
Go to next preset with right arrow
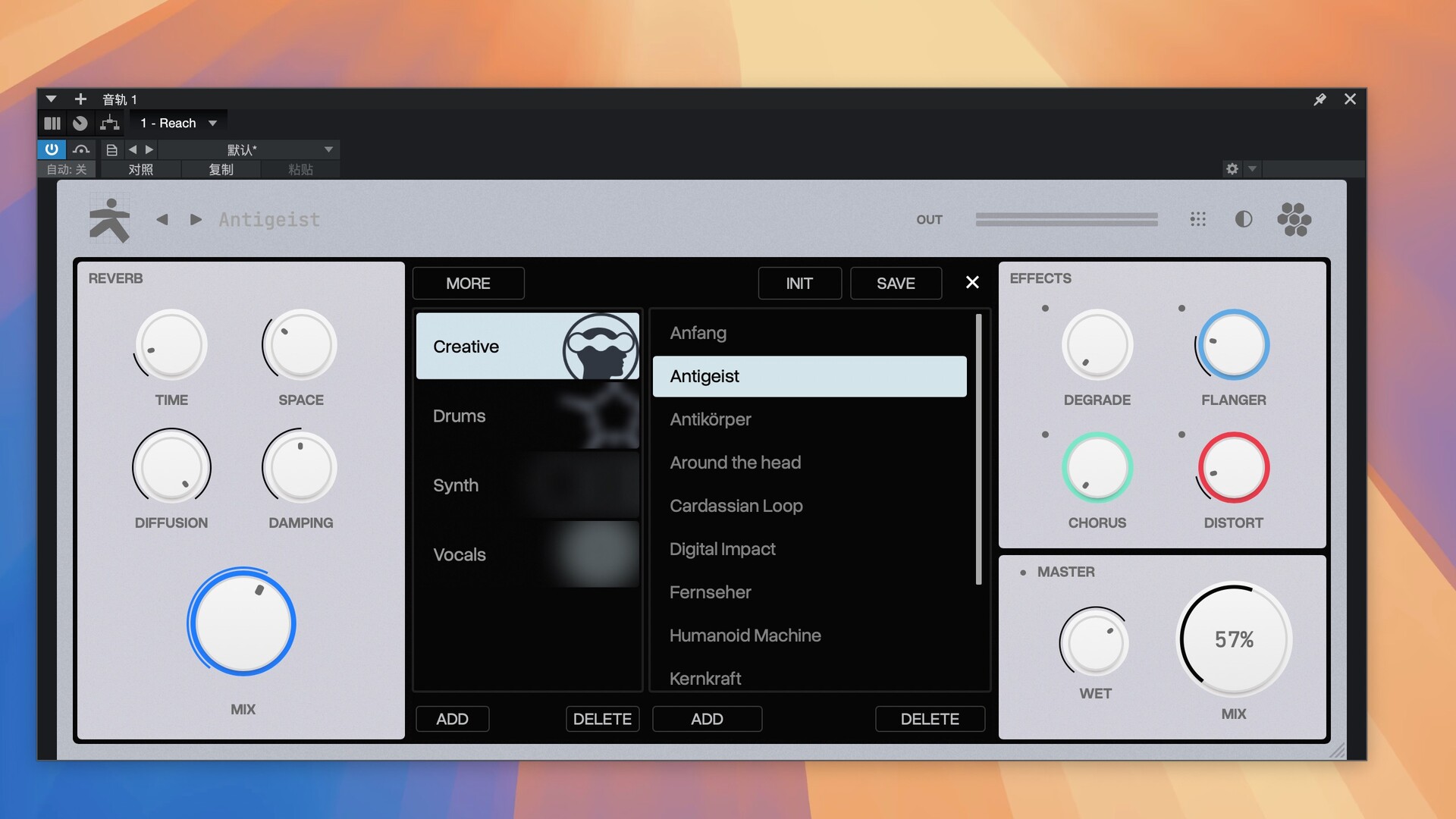tap(196, 220)
